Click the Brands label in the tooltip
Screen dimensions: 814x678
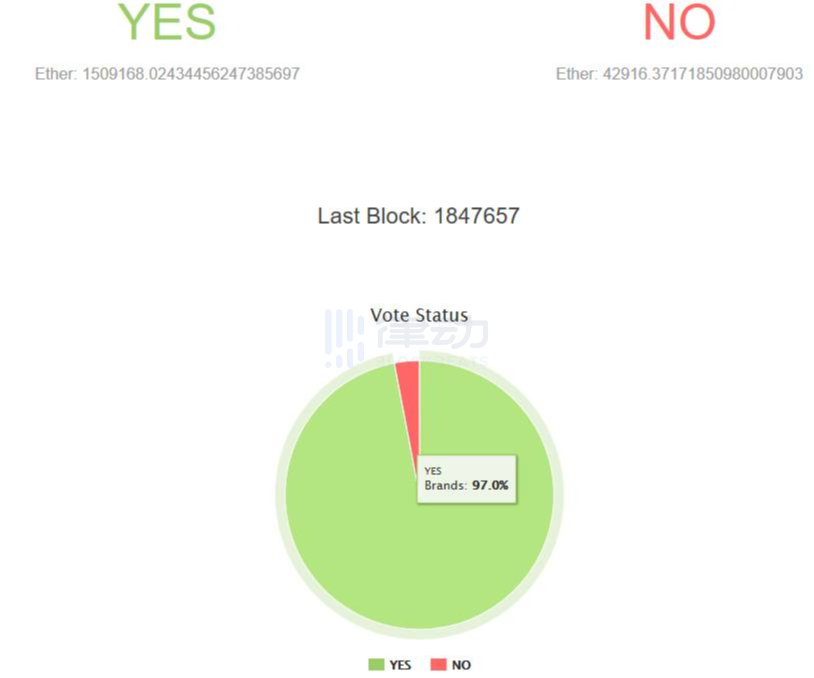[x=445, y=485]
